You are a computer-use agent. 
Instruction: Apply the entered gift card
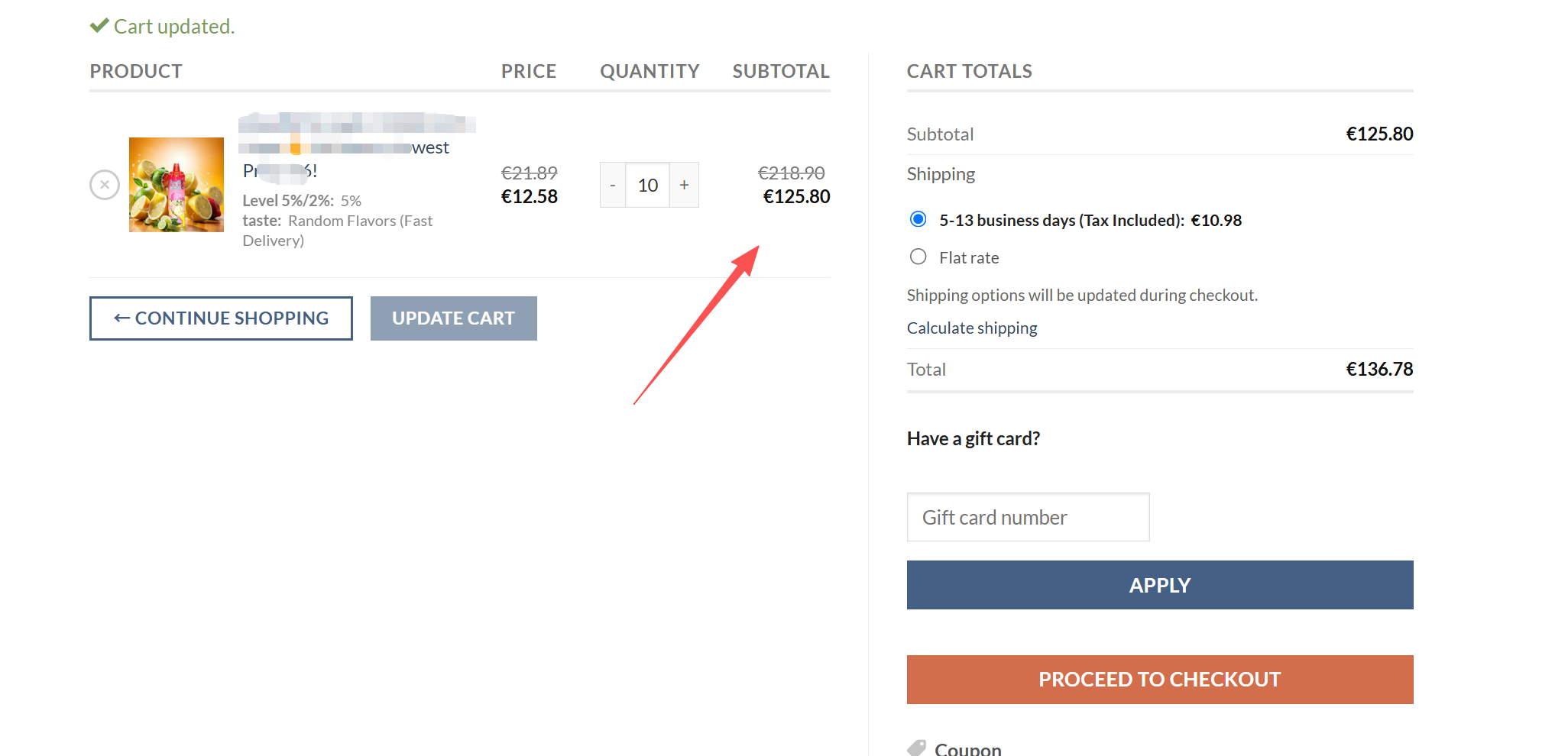[1159, 585]
